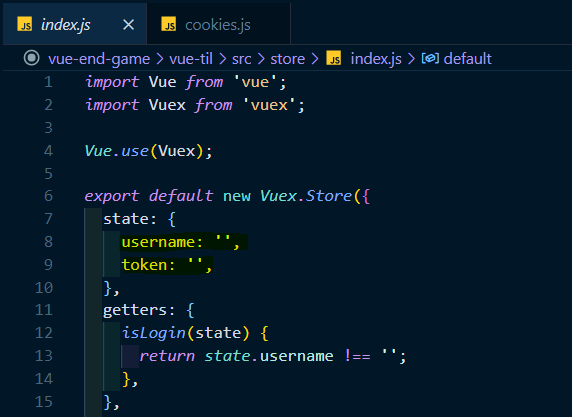
Task: Select line number 6 in gutter
Action: click(48, 196)
